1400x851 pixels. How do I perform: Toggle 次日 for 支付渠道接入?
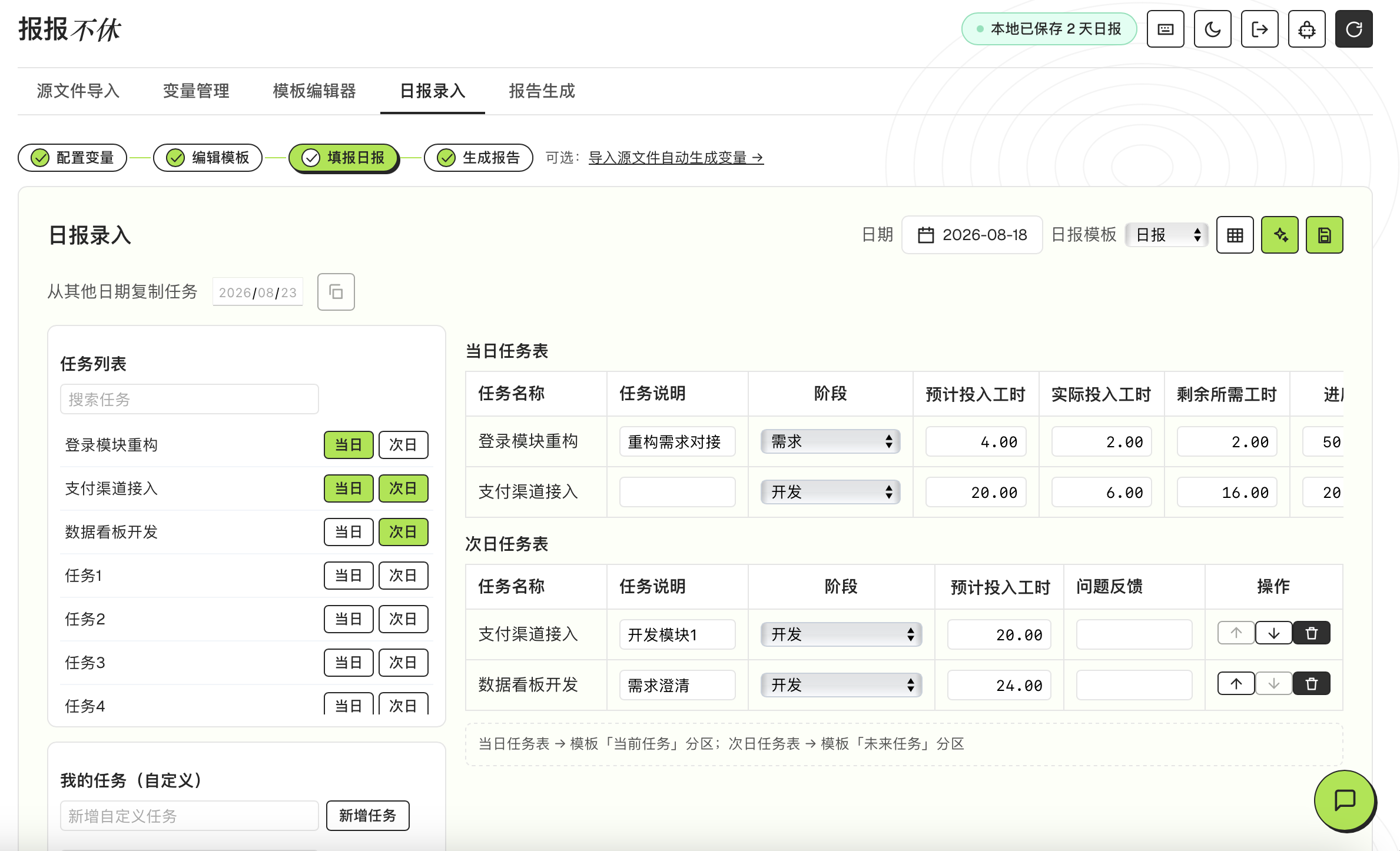coord(403,488)
